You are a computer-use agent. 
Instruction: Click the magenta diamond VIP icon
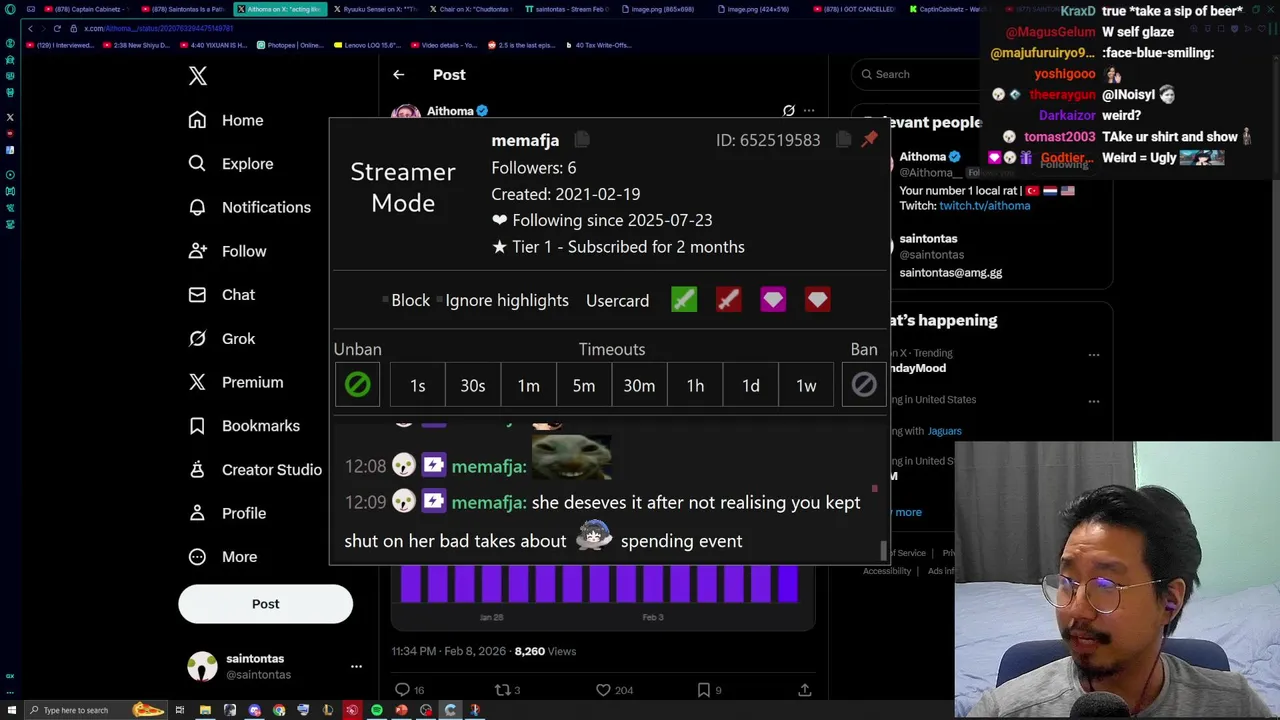(773, 300)
